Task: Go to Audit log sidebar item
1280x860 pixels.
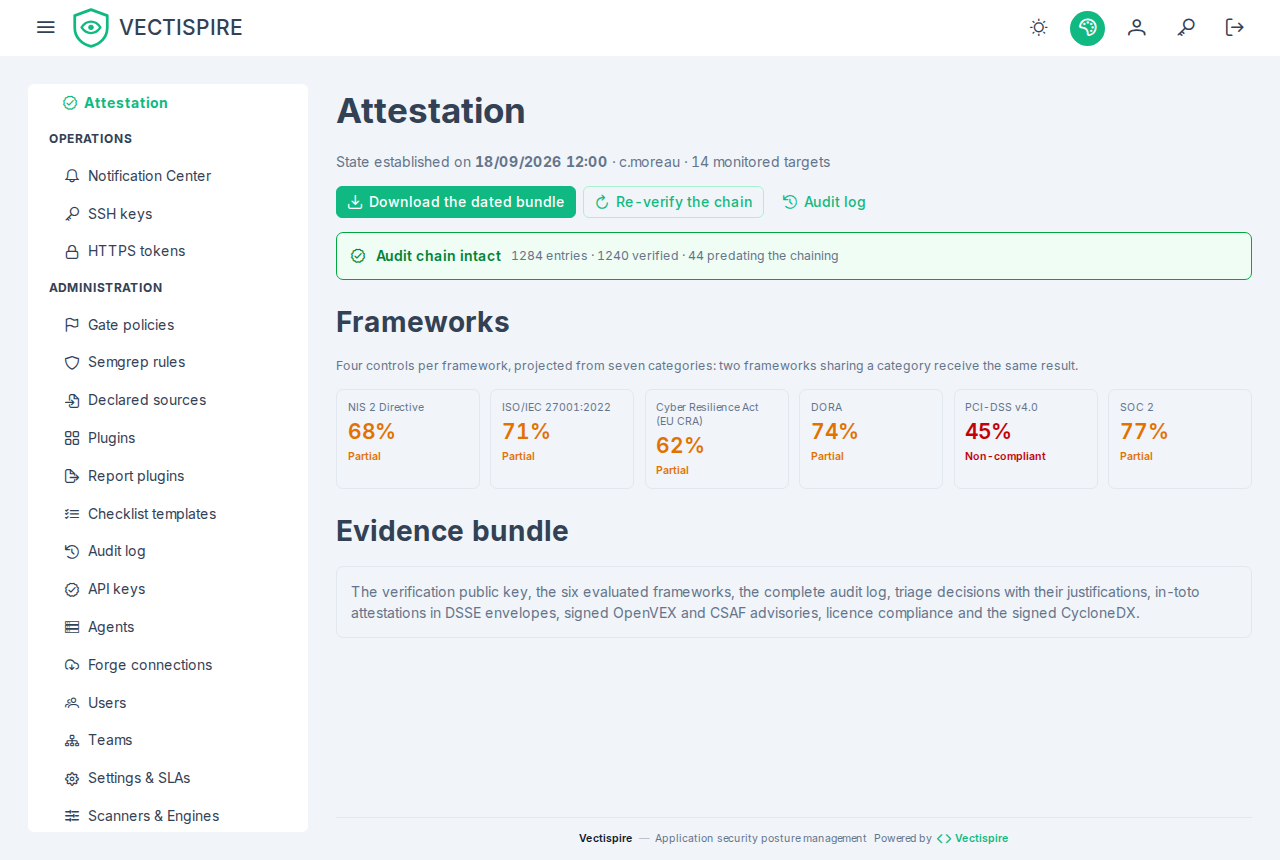Action: [168, 551]
